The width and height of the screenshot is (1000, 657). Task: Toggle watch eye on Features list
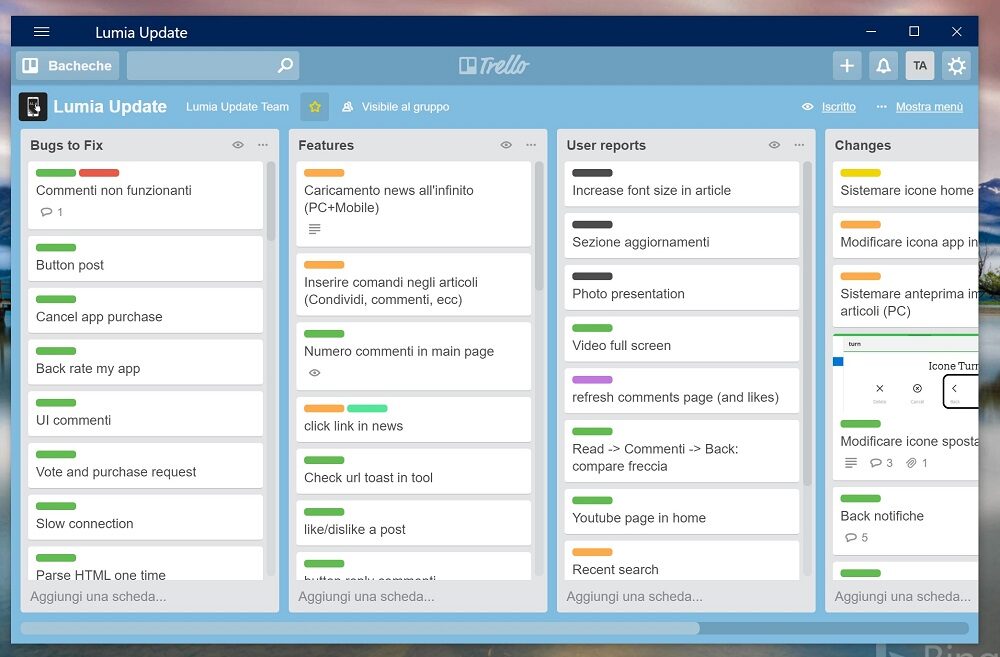coord(506,145)
